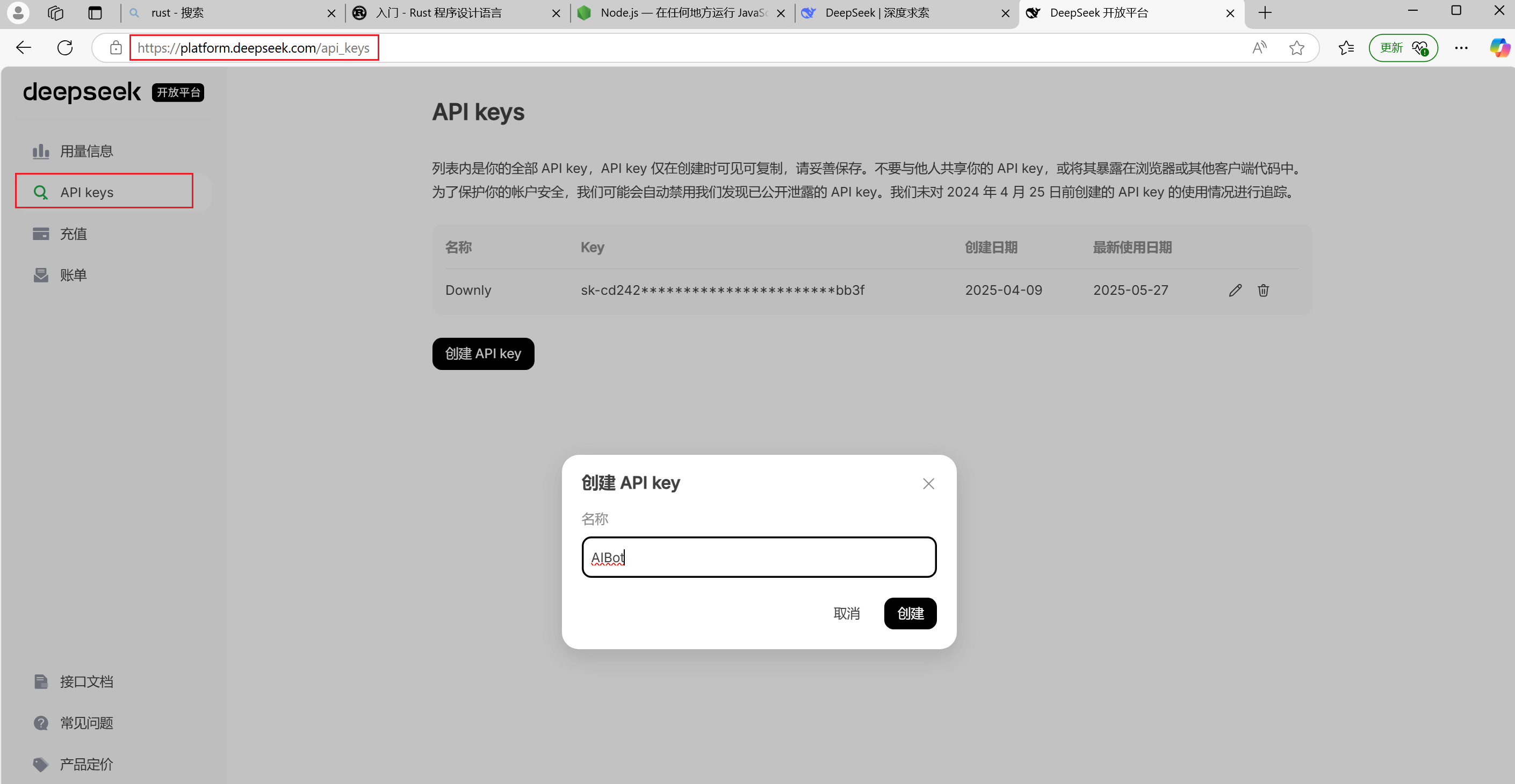
Task: Click the deepseek logo
Action: (x=82, y=92)
